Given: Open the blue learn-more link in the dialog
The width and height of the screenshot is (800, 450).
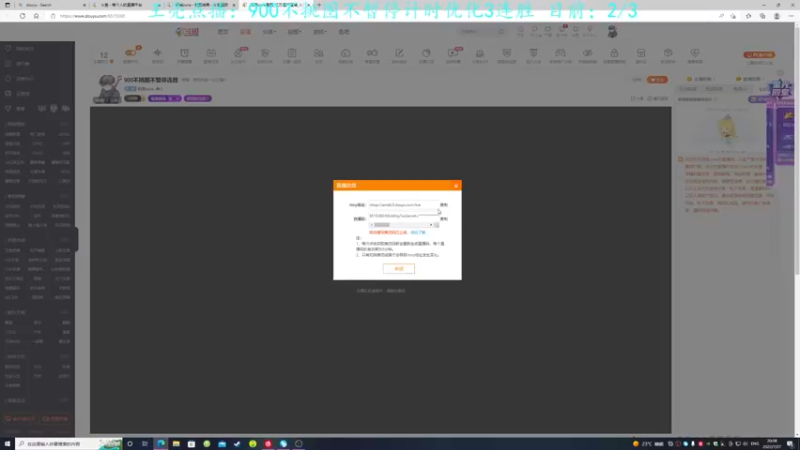Looking at the screenshot, I should [418, 232].
